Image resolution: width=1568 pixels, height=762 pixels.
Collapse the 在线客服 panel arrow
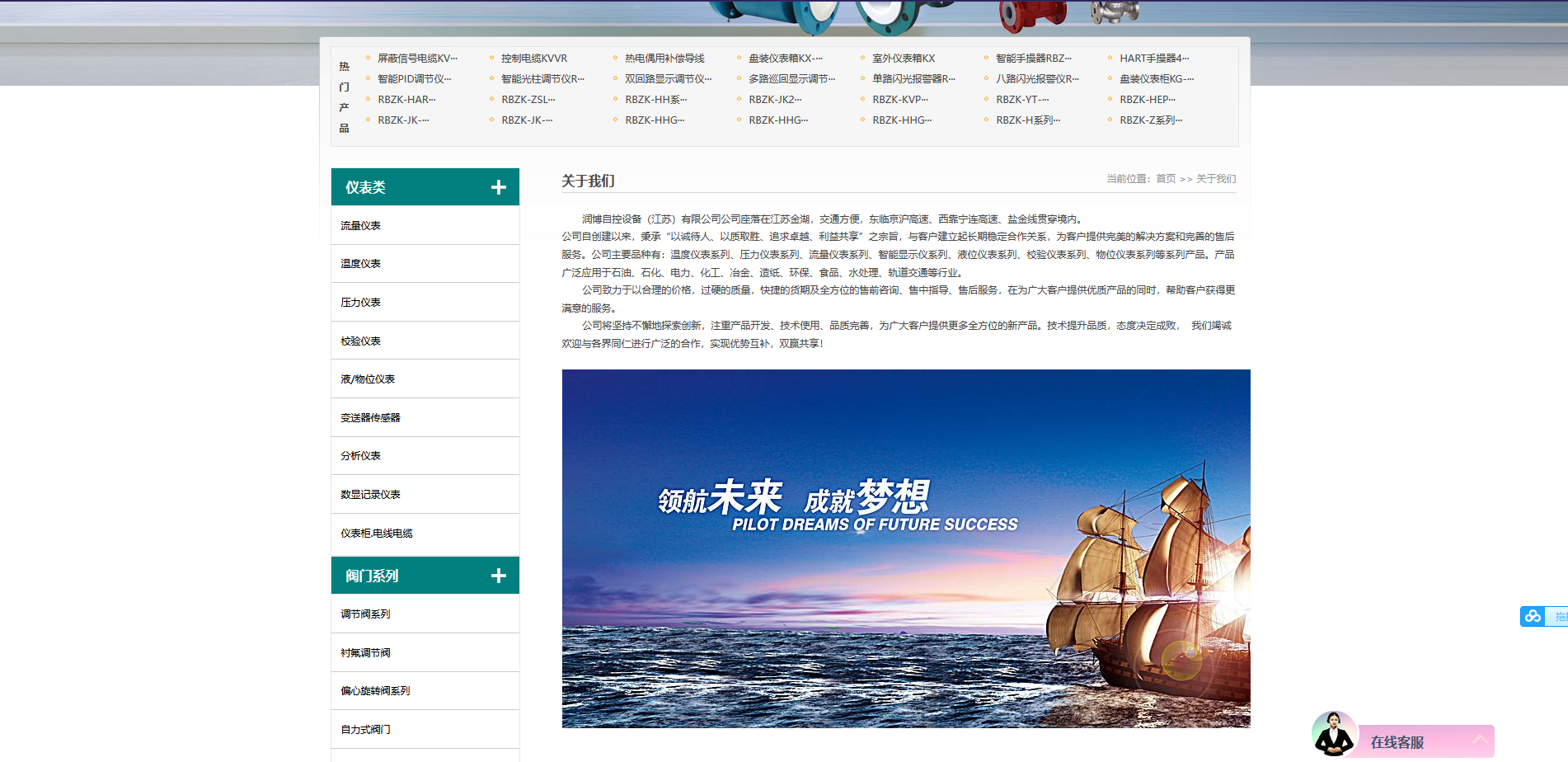pos(1480,740)
